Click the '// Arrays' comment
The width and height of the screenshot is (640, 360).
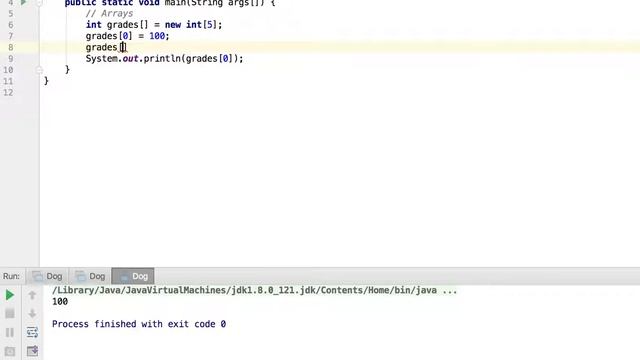tap(109, 13)
